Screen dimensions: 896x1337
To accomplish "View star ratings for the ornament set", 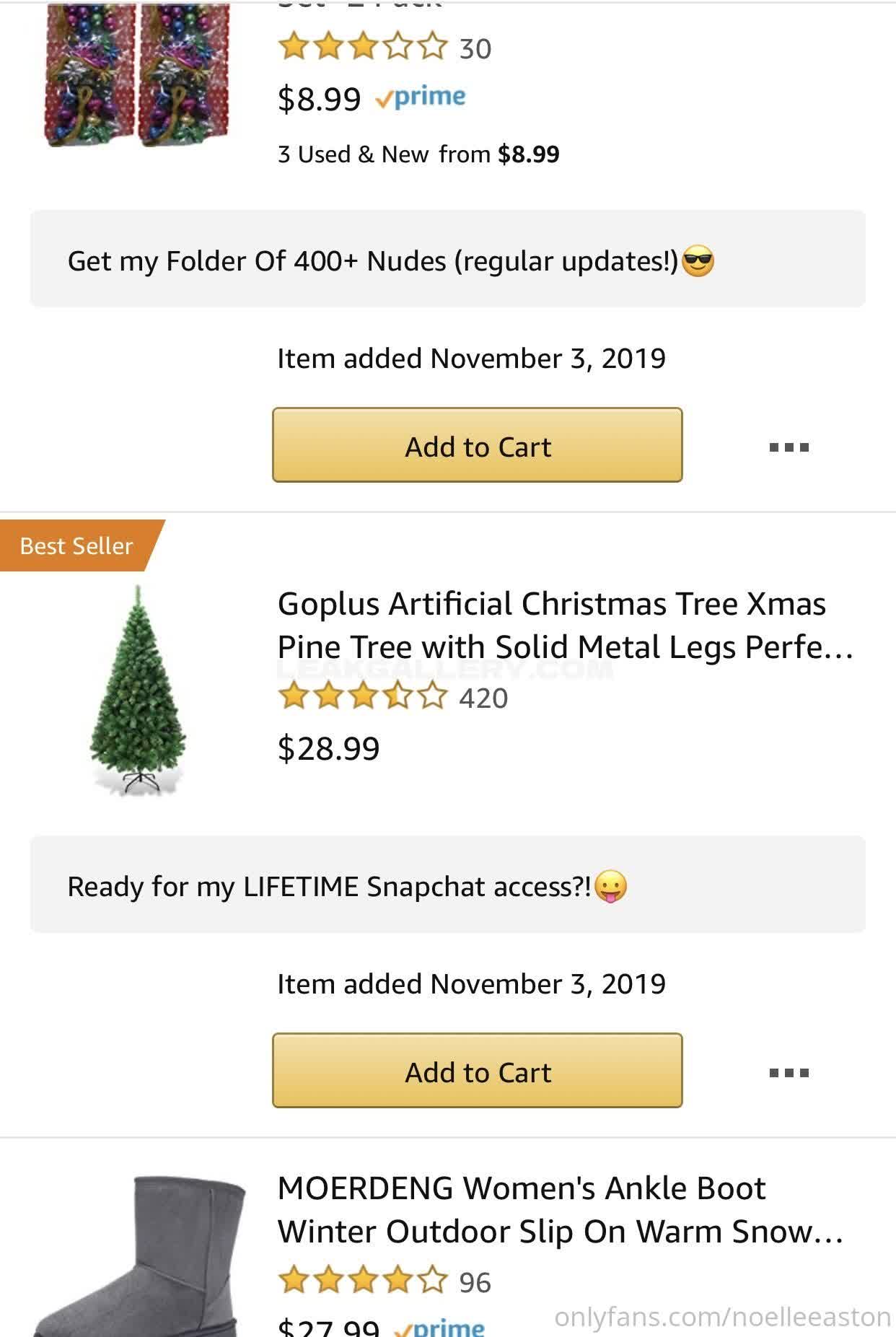I will (363, 48).
